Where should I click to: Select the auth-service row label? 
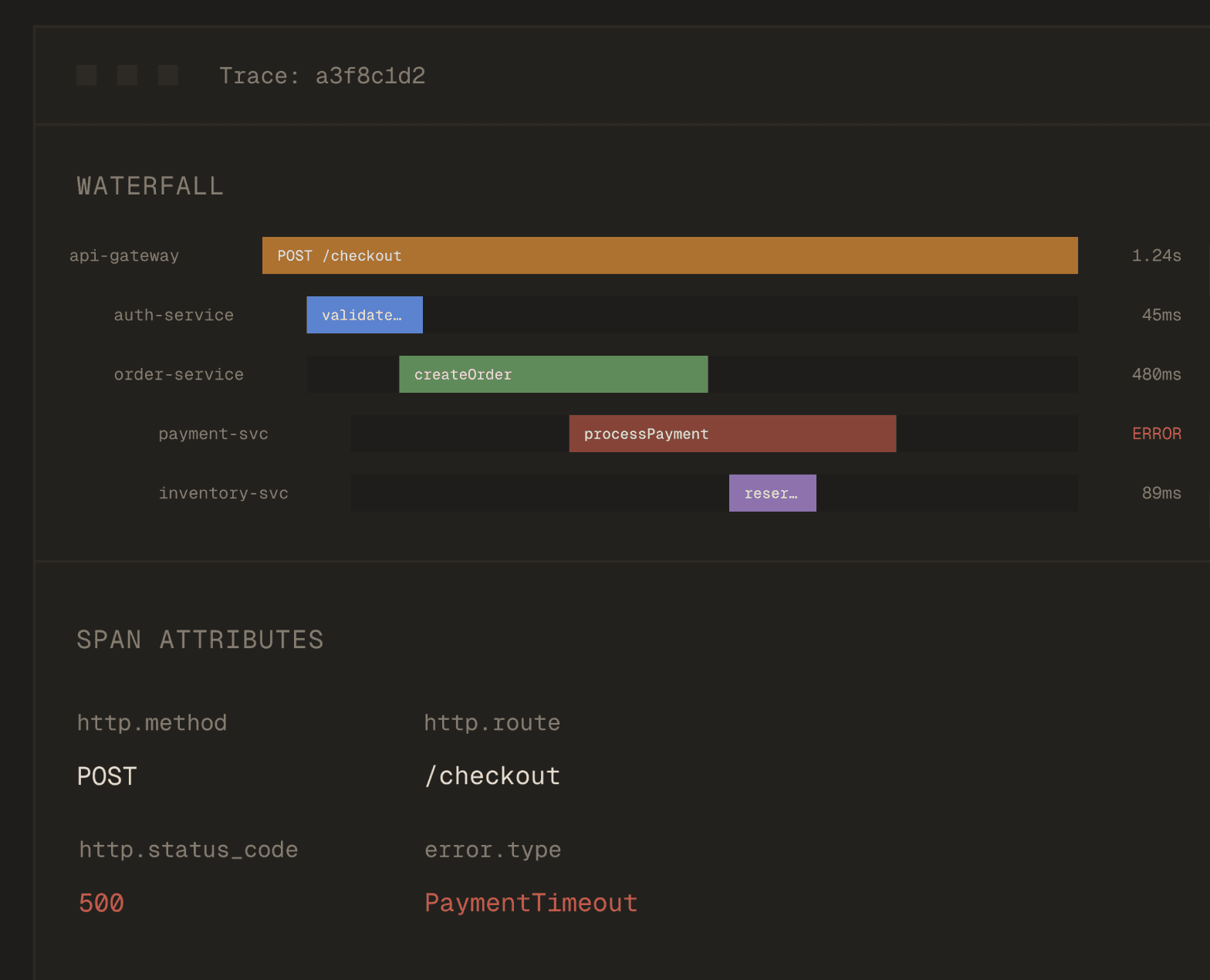174,315
